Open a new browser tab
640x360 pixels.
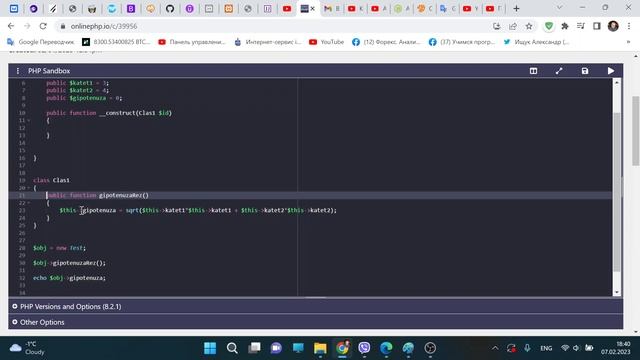click(516, 9)
